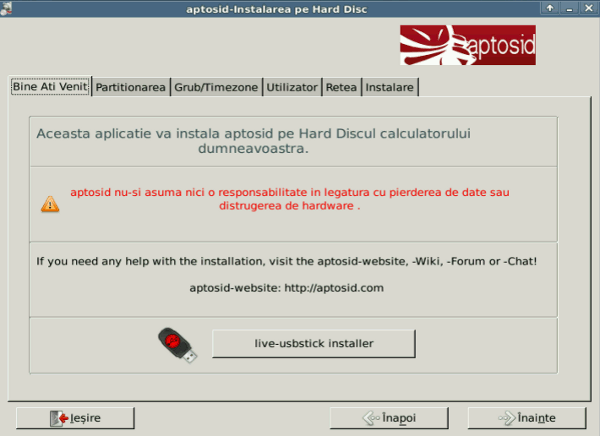Image resolution: width=600 pixels, height=436 pixels.
Task: Click the USB stick icon
Action: click(x=177, y=345)
